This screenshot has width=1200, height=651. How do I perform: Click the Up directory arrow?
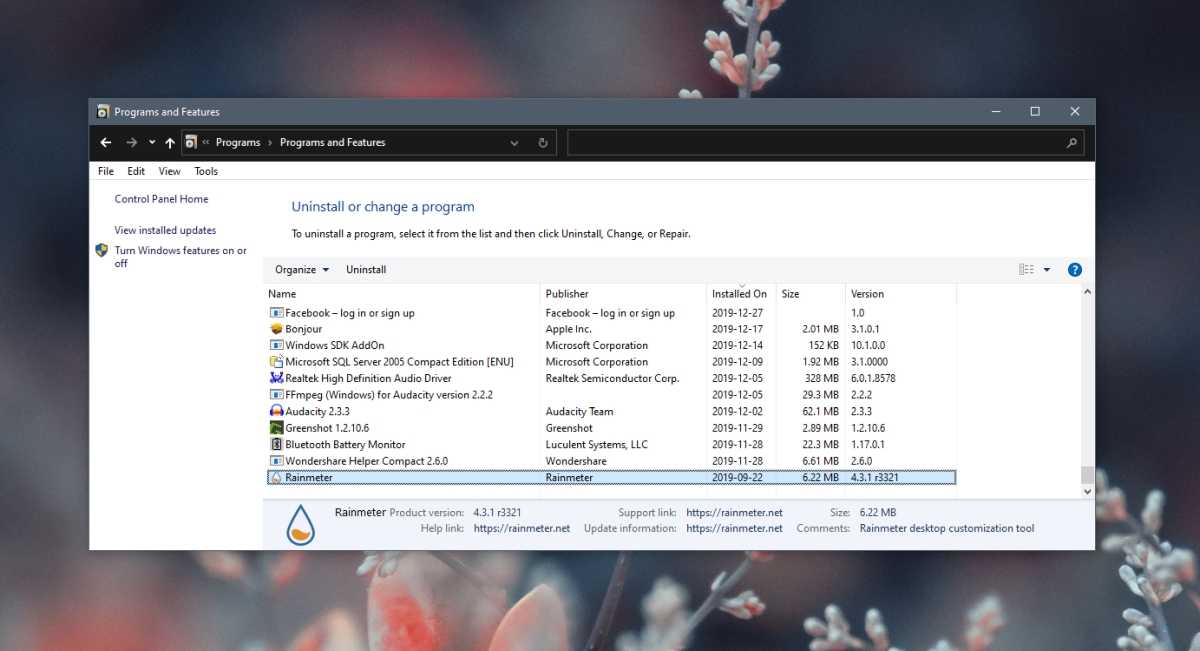(x=170, y=143)
